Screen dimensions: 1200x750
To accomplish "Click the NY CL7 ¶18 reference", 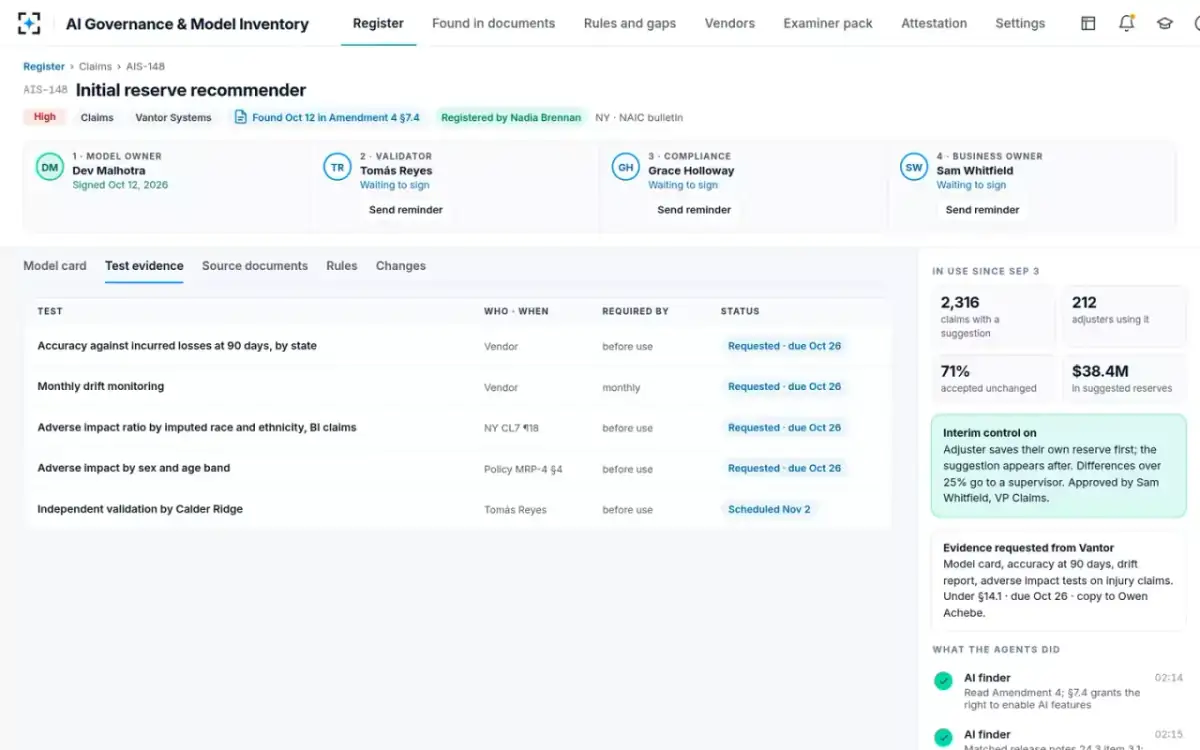I will [511, 428].
